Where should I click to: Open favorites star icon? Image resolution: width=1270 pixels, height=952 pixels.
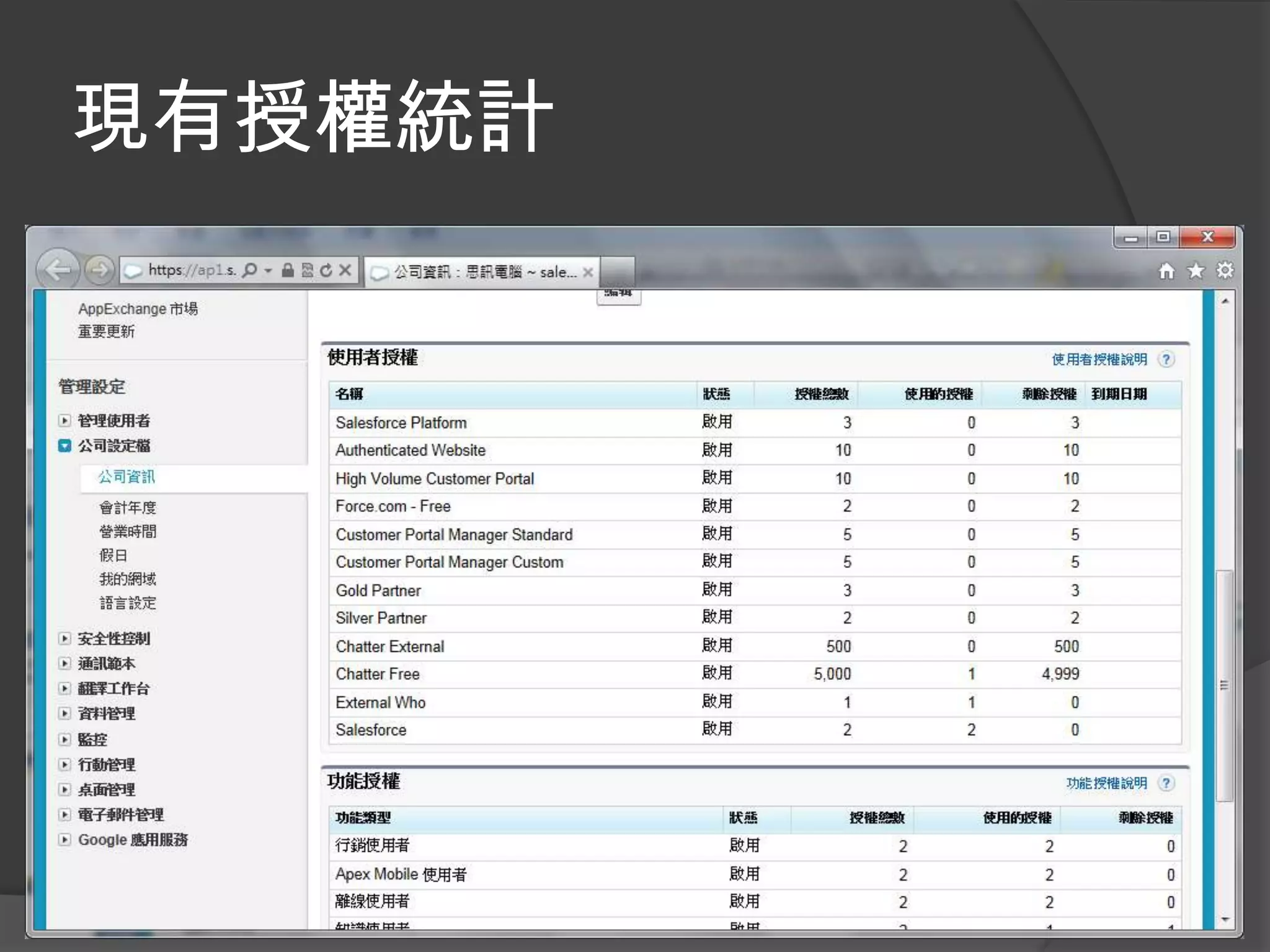[x=1196, y=271]
